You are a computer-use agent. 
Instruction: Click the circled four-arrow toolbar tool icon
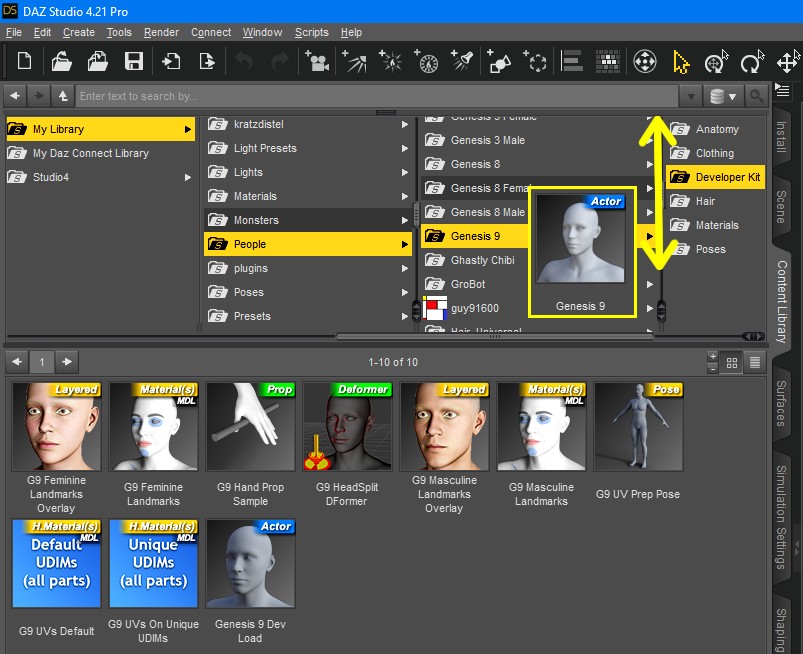(645, 62)
